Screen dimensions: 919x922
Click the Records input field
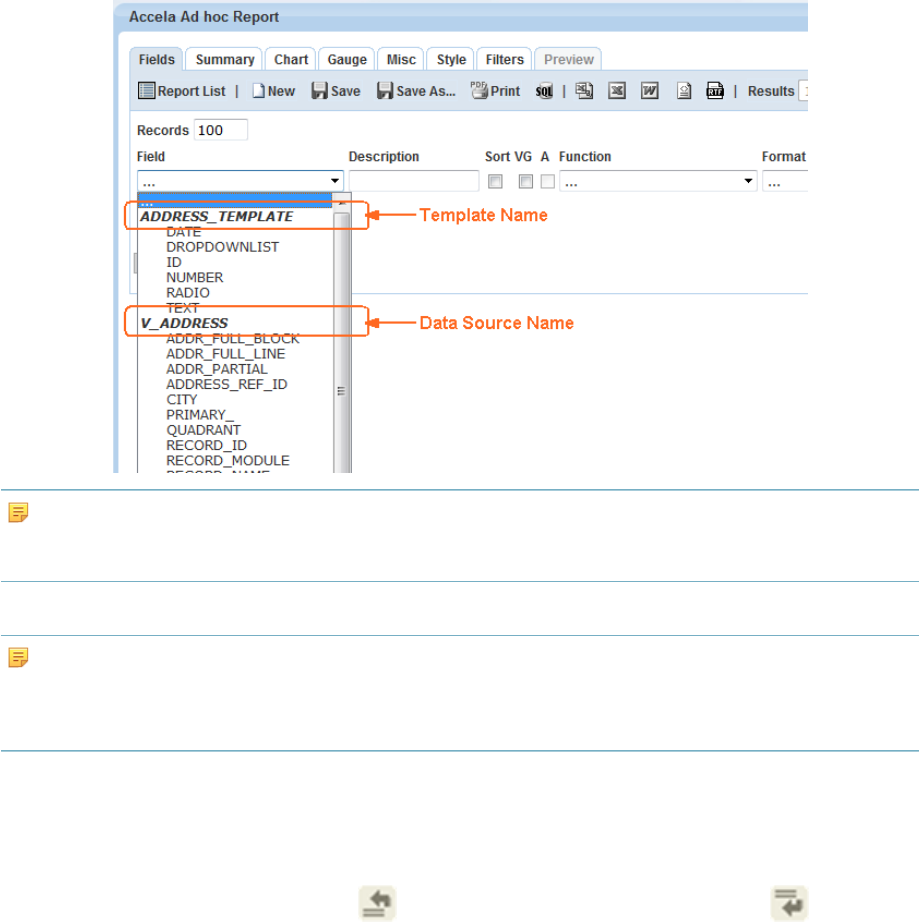point(221,130)
